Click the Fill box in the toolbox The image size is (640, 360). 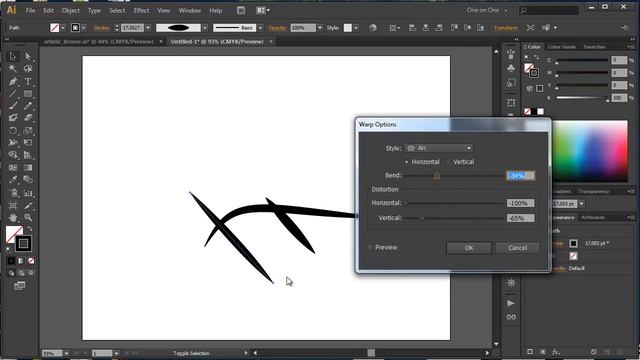tap(14, 234)
